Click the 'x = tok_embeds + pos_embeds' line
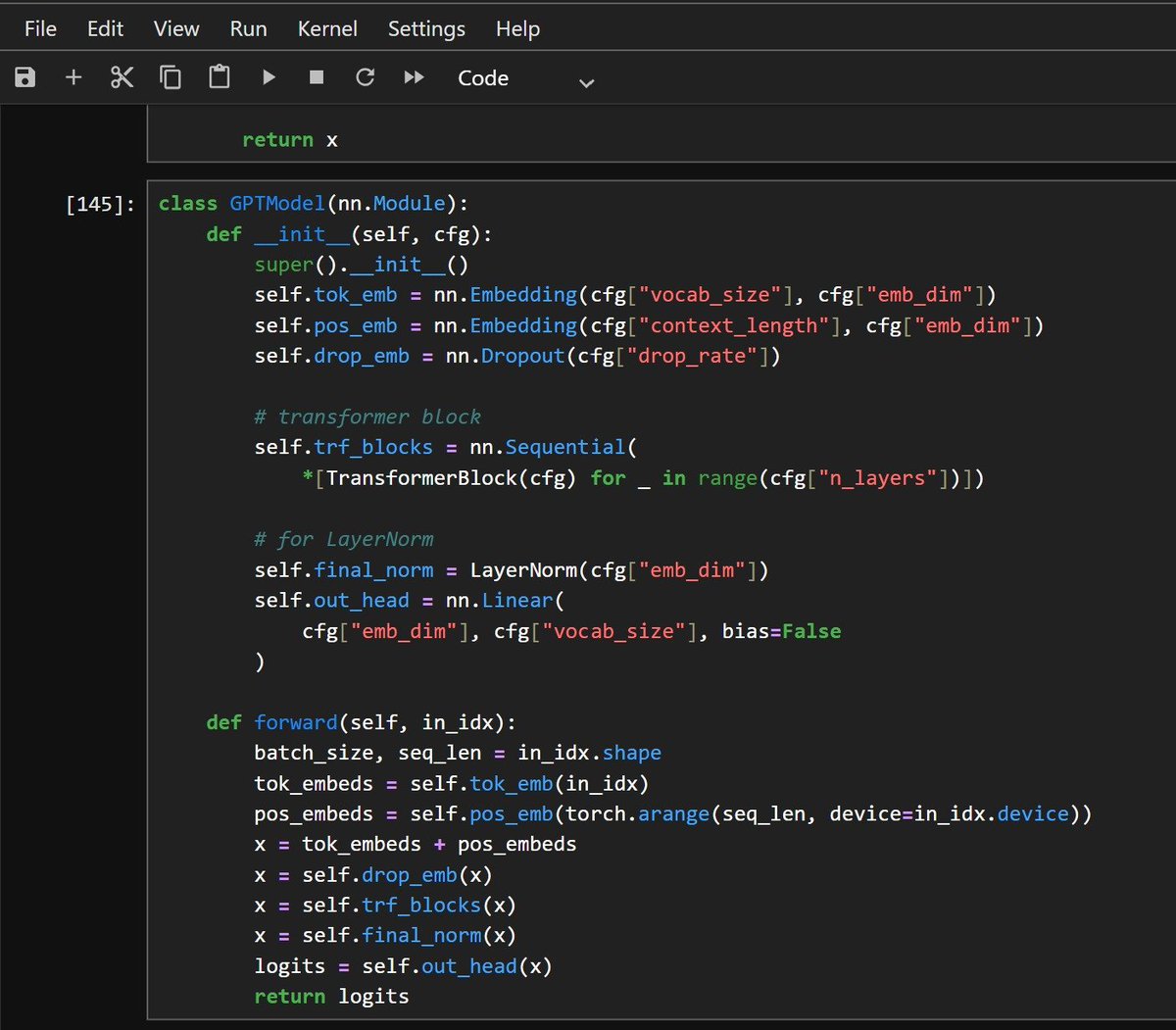Screen dimensions: 1176x1030 click(416, 844)
